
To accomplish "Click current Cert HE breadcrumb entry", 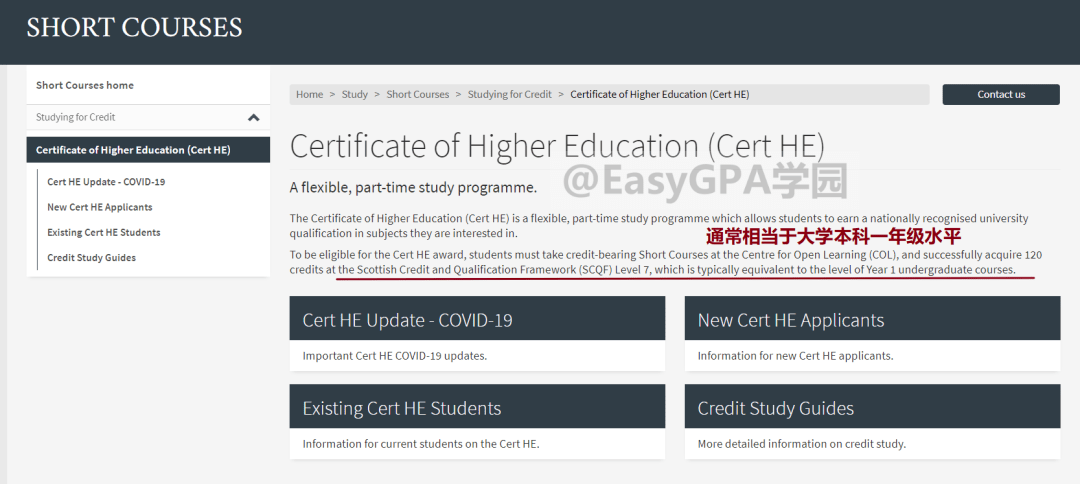I will tap(659, 95).
